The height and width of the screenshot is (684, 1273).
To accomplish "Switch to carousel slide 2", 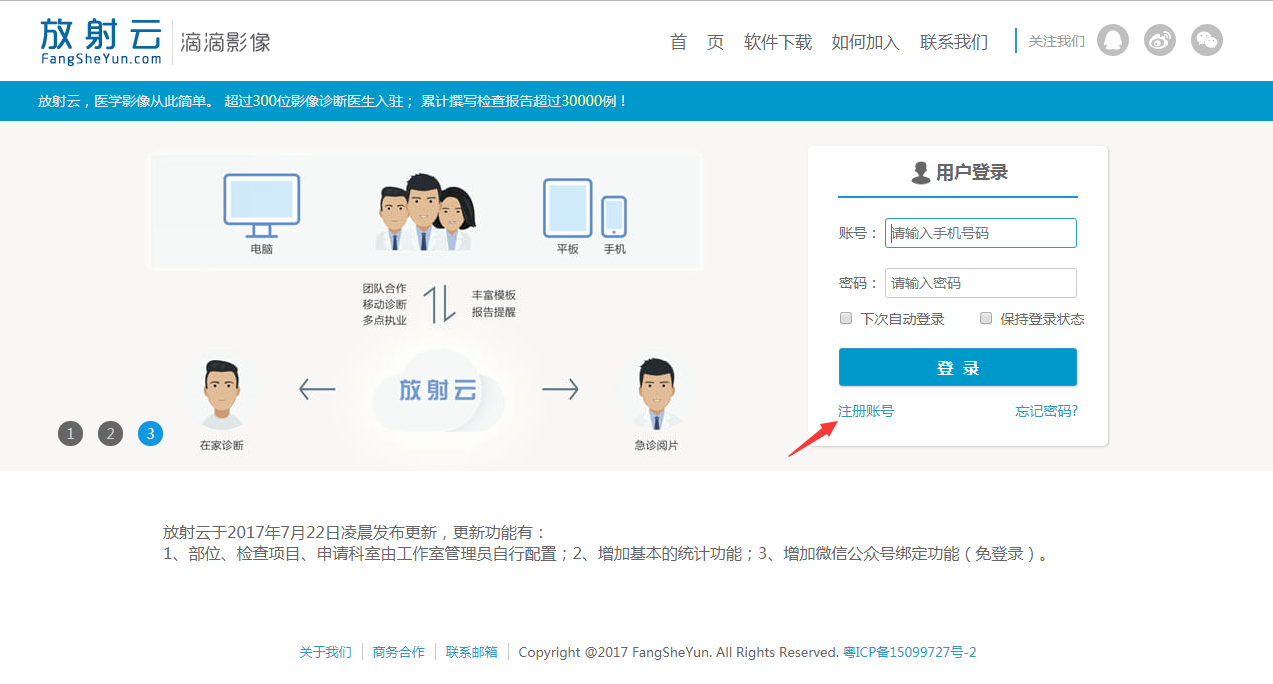I will click(110, 433).
